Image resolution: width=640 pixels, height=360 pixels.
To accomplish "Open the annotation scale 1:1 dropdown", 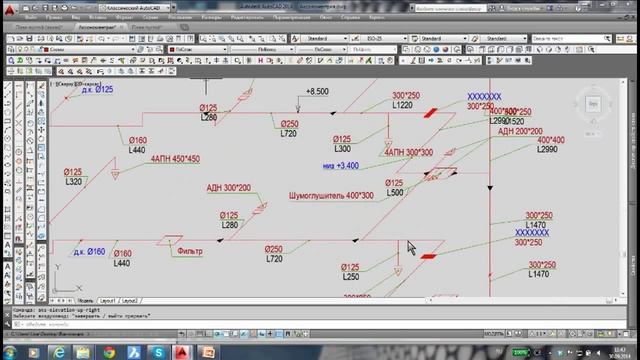I will (539, 333).
